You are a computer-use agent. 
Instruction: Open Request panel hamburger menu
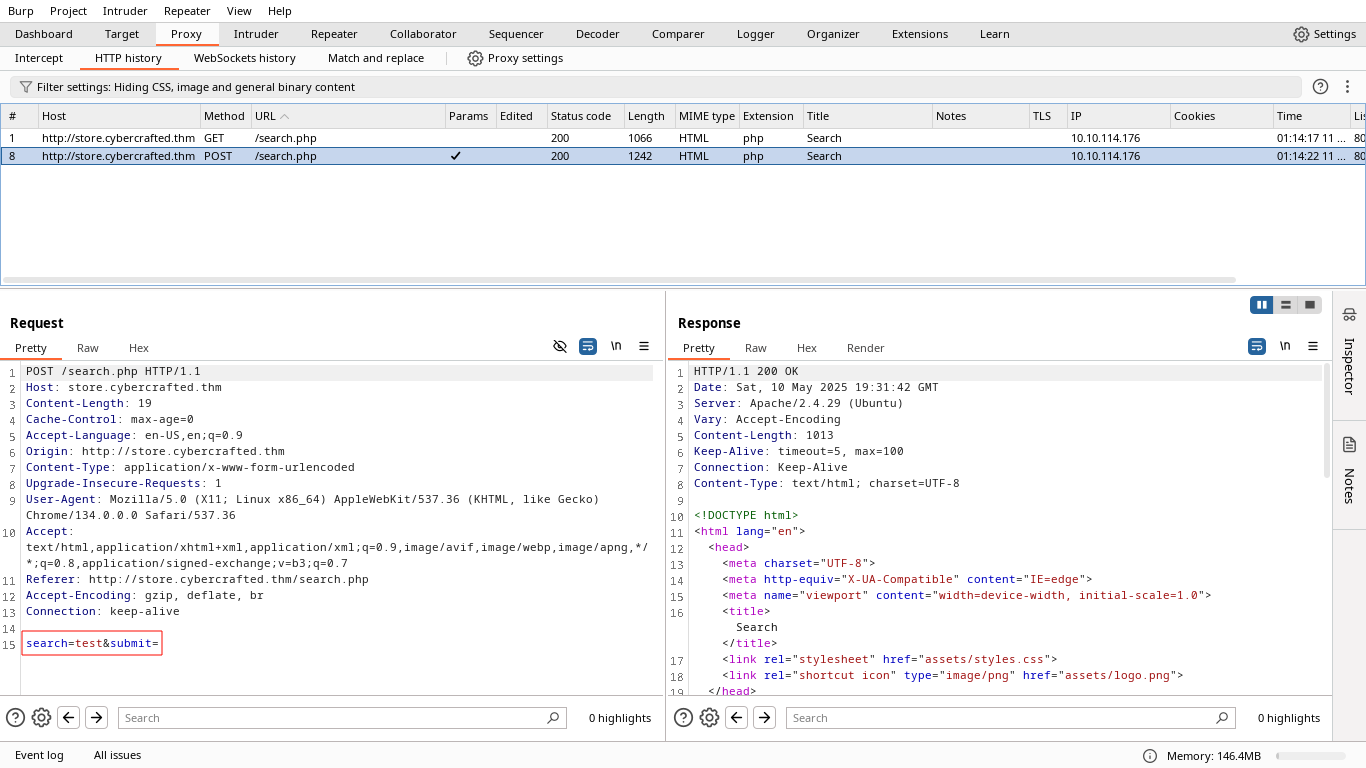pos(644,346)
